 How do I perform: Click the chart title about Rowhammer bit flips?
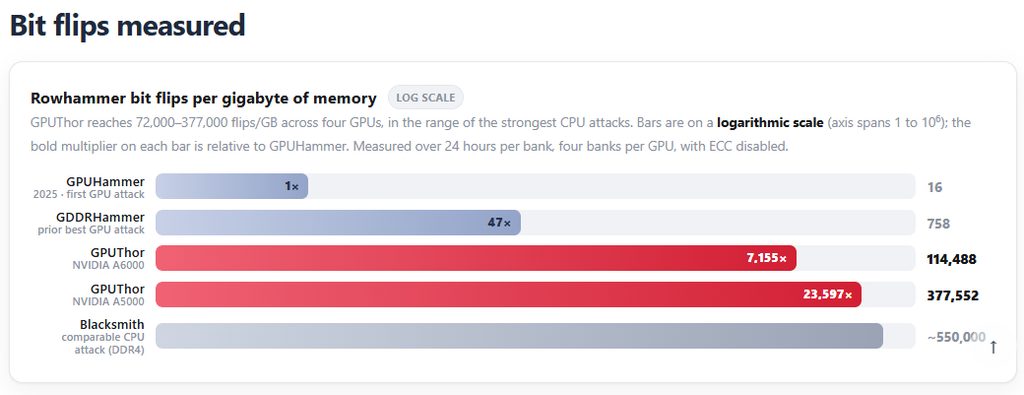click(x=204, y=99)
